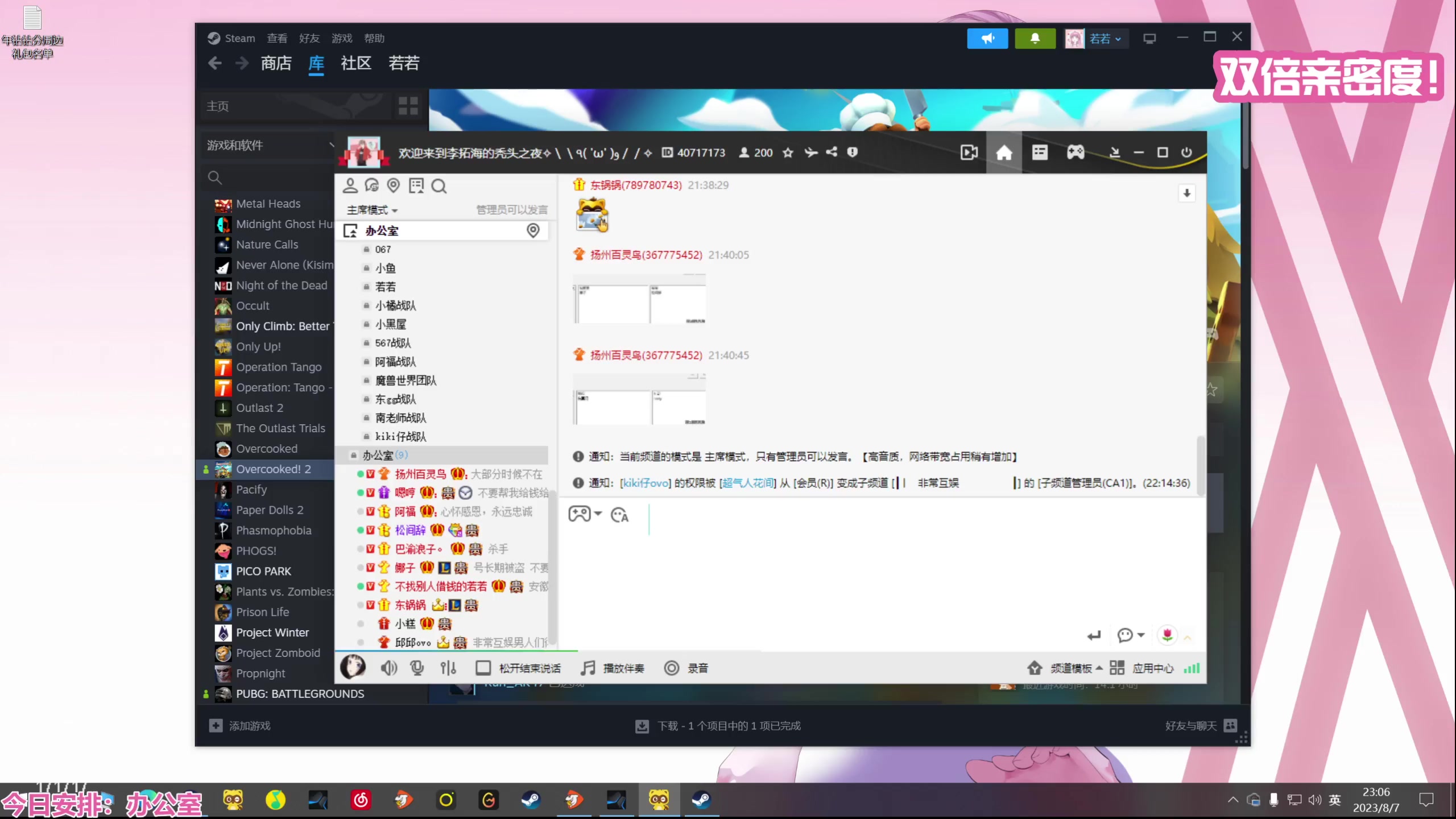Click the 录音 recording icon
The width and height of the screenshot is (1456, 819).
pos(672,668)
